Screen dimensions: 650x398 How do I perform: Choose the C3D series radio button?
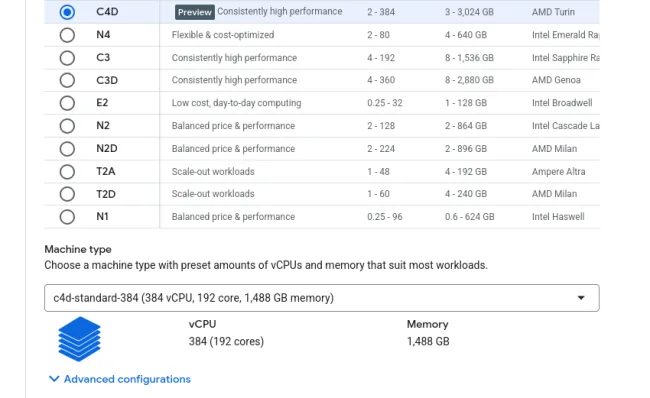(67, 80)
